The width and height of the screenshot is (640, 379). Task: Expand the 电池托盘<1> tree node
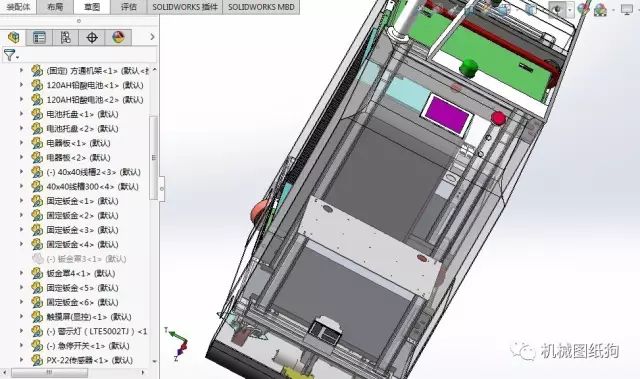[x=22, y=114]
